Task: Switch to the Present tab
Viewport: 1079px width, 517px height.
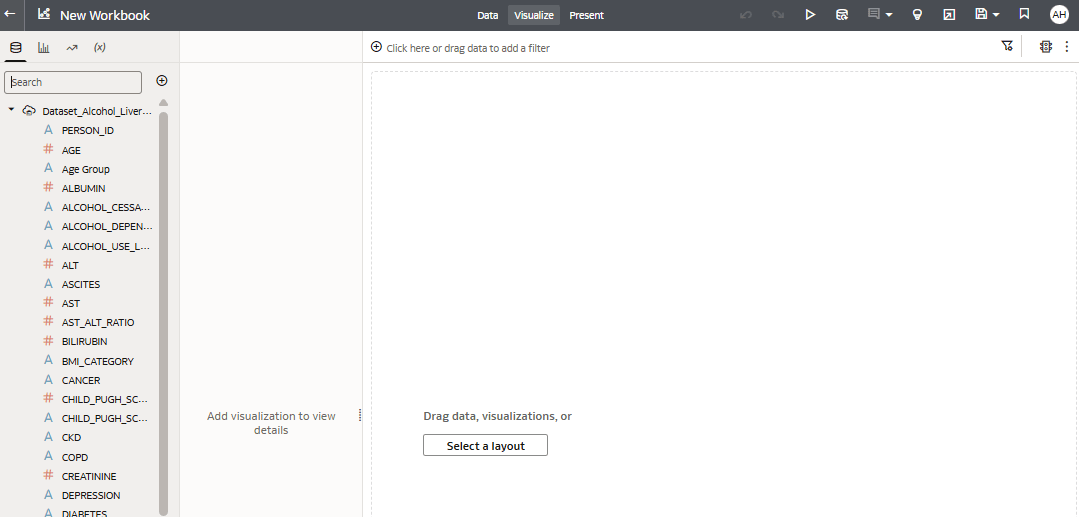Action: click(x=586, y=15)
